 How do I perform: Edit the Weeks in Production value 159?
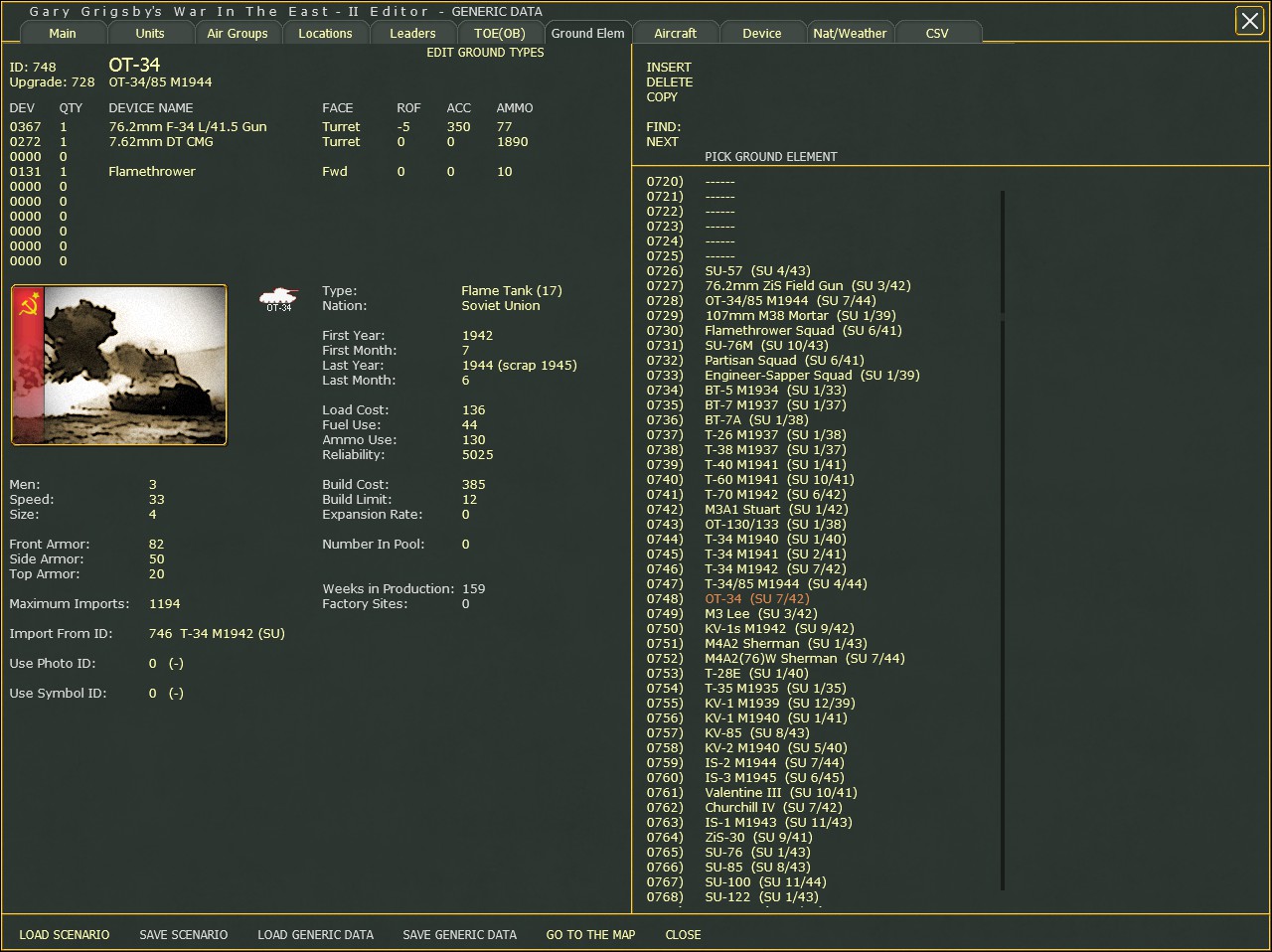pyautogui.click(x=474, y=589)
